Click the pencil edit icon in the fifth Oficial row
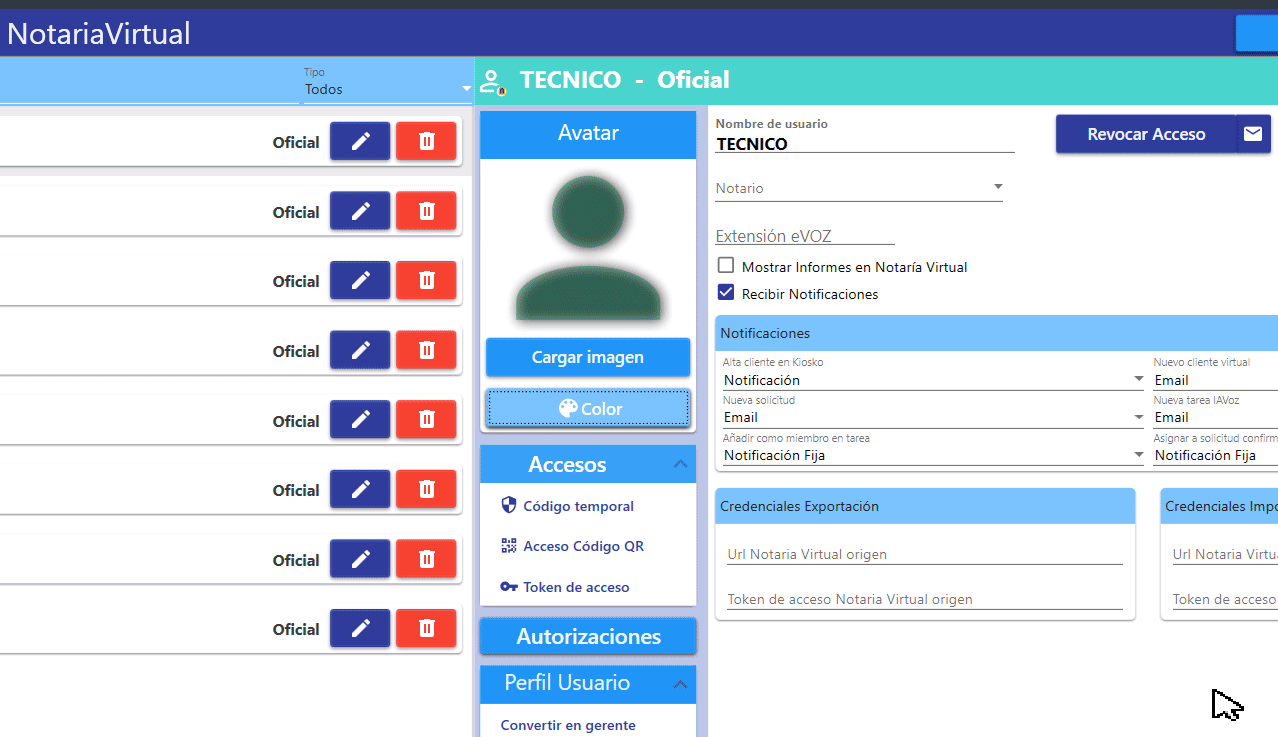The image size is (1278, 737). [360, 421]
